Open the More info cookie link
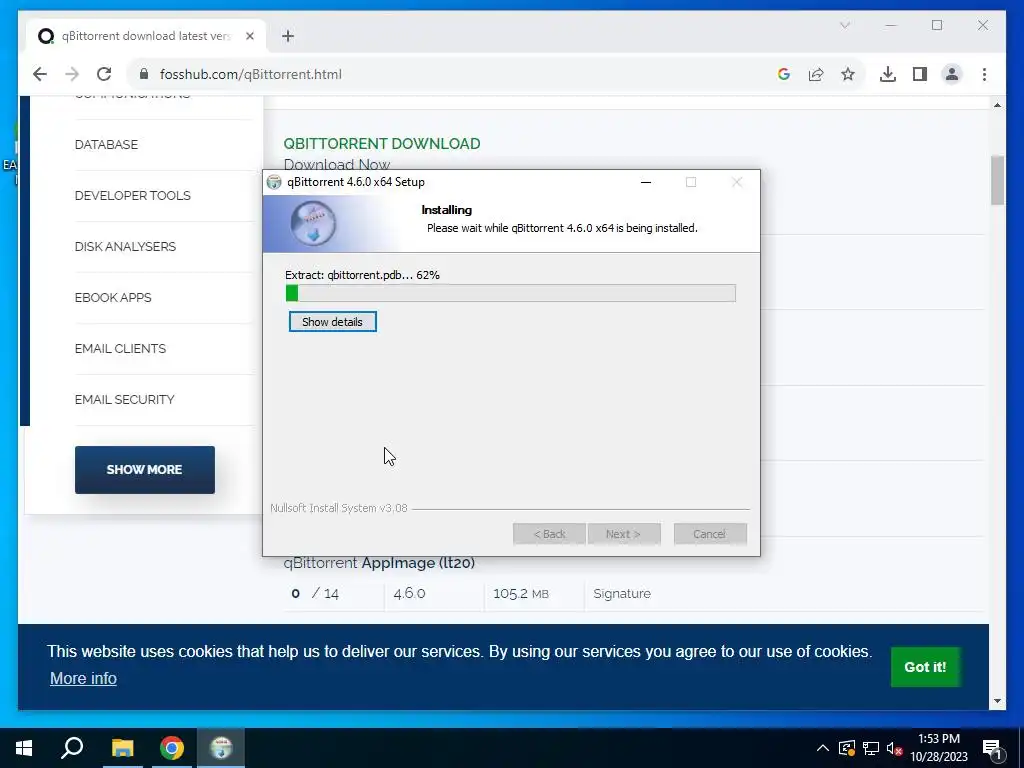This screenshot has width=1024, height=768. (x=83, y=679)
